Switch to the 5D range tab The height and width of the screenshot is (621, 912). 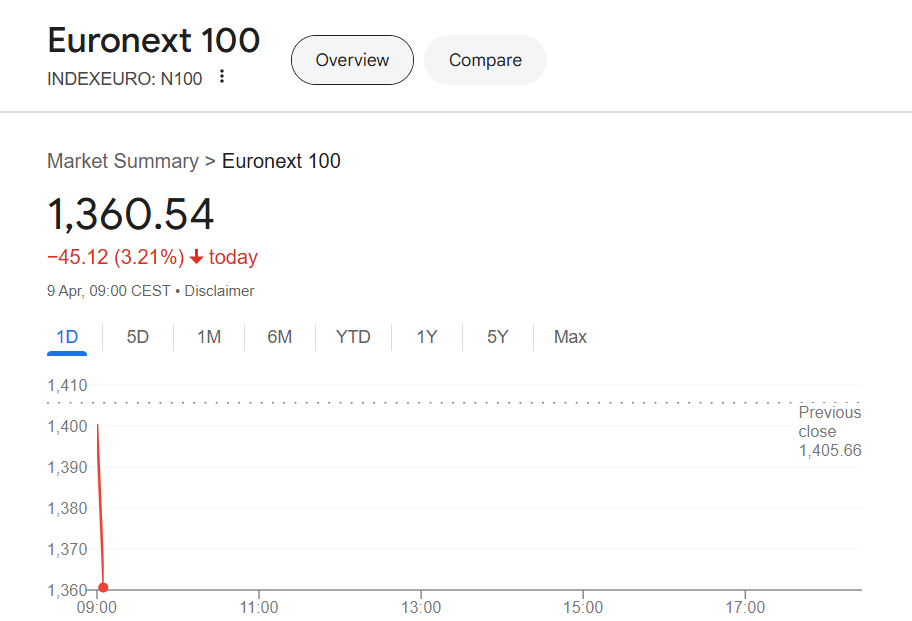click(138, 337)
